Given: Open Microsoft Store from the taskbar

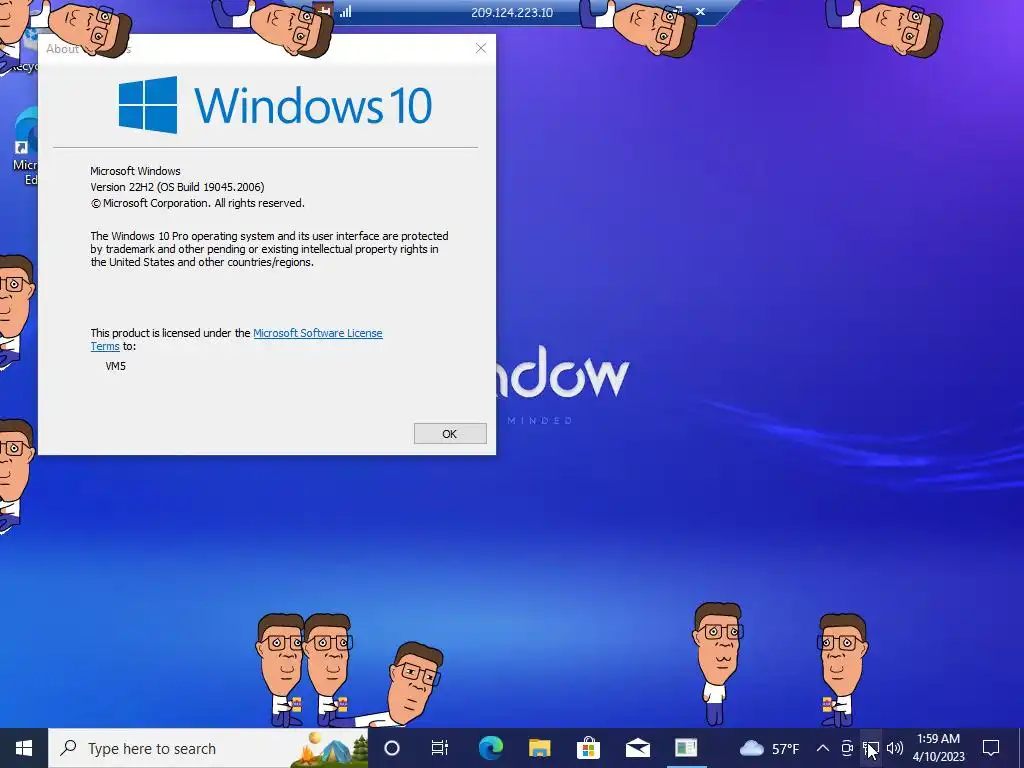Looking at the screenshot, I should (x=588, y=748).
